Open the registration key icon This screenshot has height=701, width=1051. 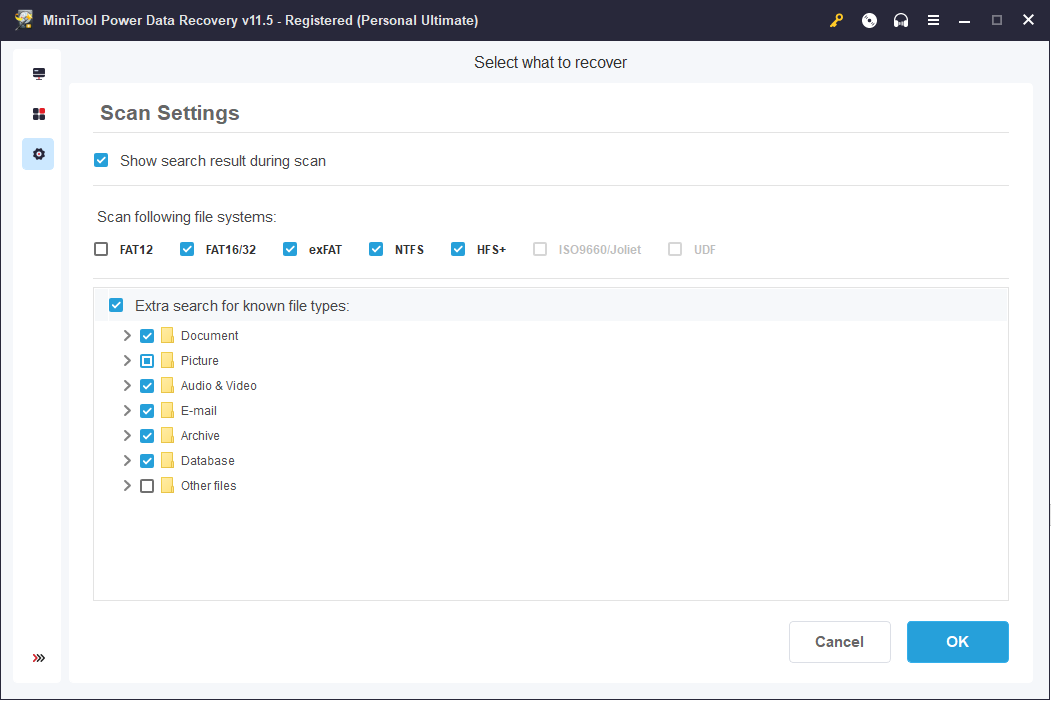coord(836,21)
